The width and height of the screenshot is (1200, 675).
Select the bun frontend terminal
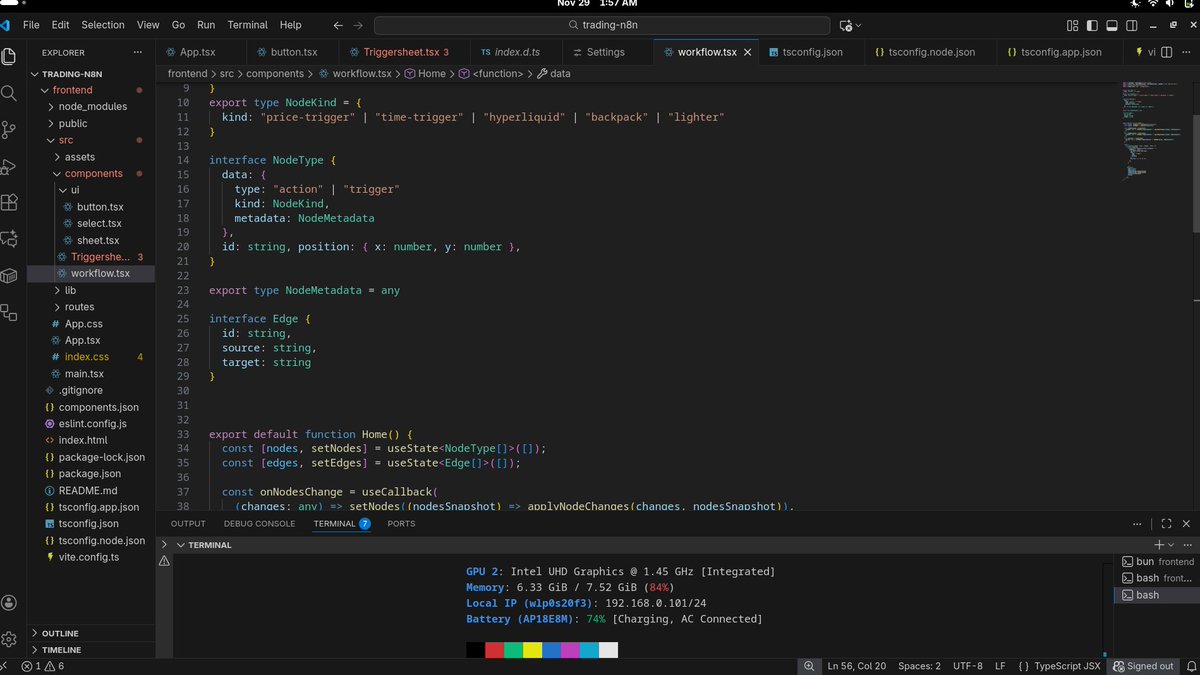[x=1157, y=562]
